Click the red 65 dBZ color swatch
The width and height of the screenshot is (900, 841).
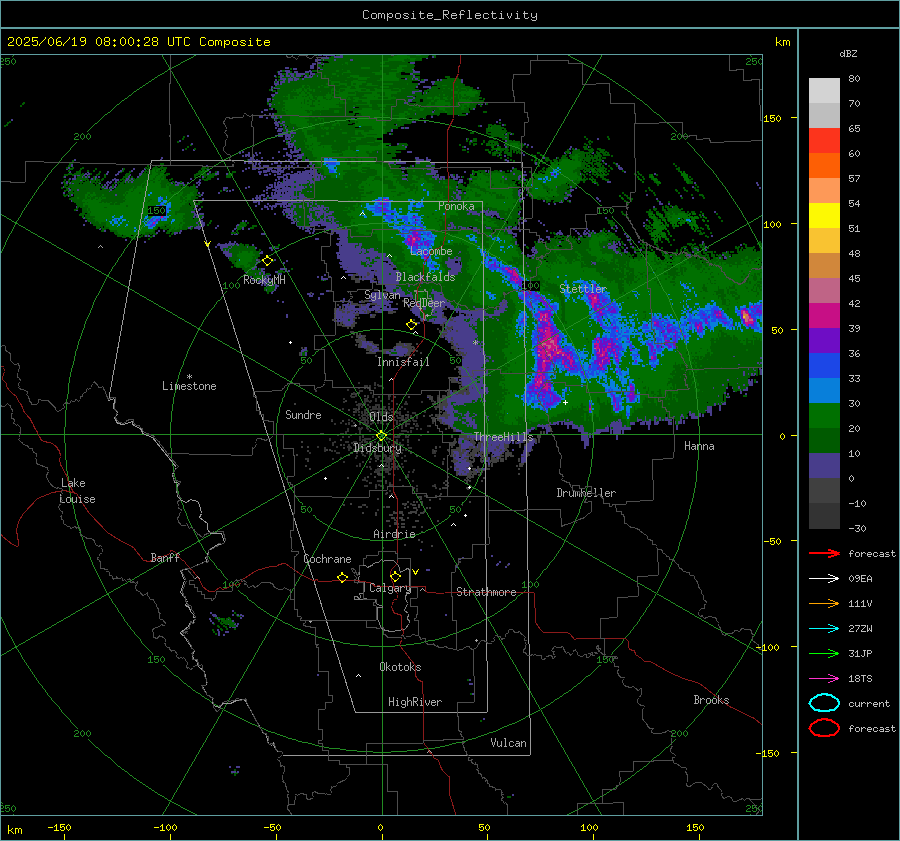[x=824, y=141]
